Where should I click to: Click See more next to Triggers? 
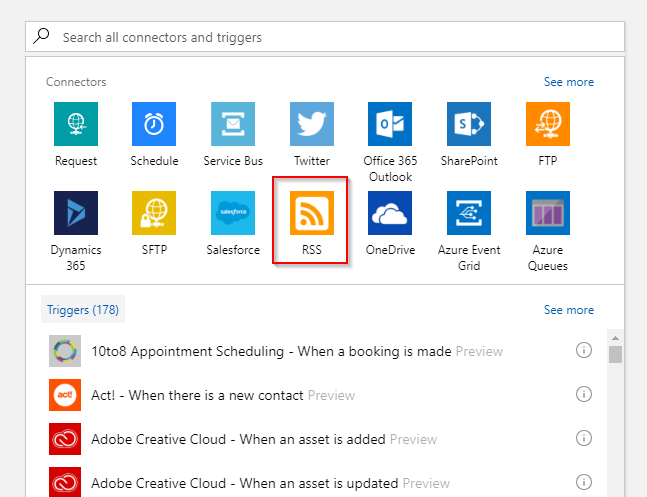[x=569, y=310]
